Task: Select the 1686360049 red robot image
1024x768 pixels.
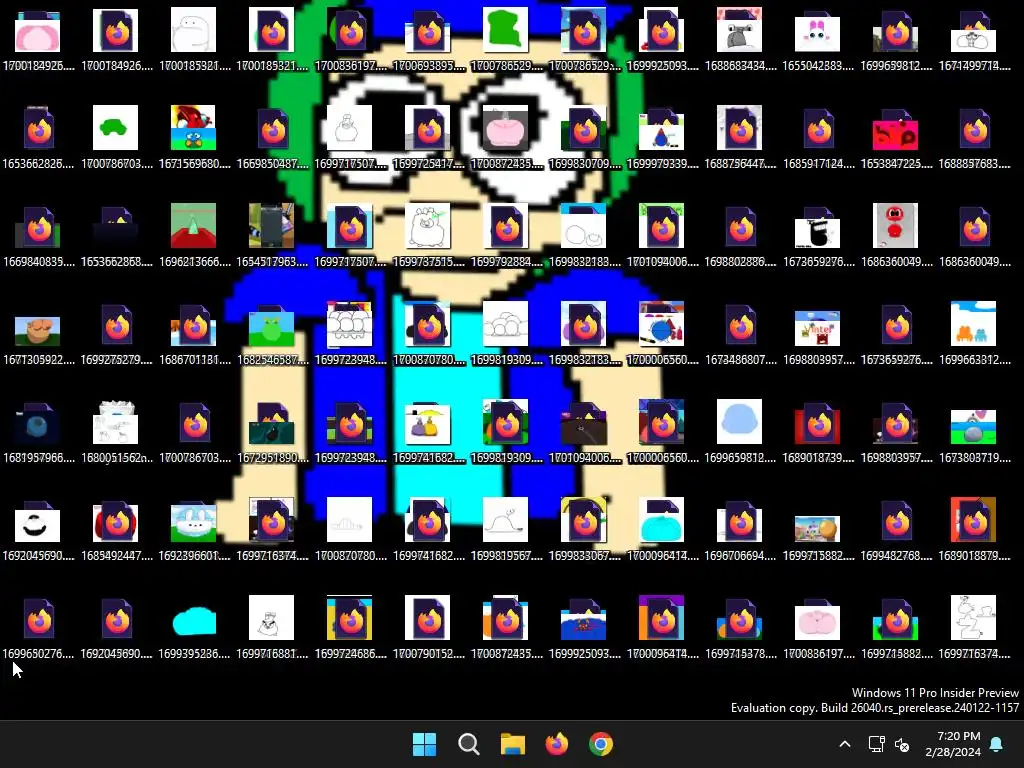Action: tap(895, 226)
